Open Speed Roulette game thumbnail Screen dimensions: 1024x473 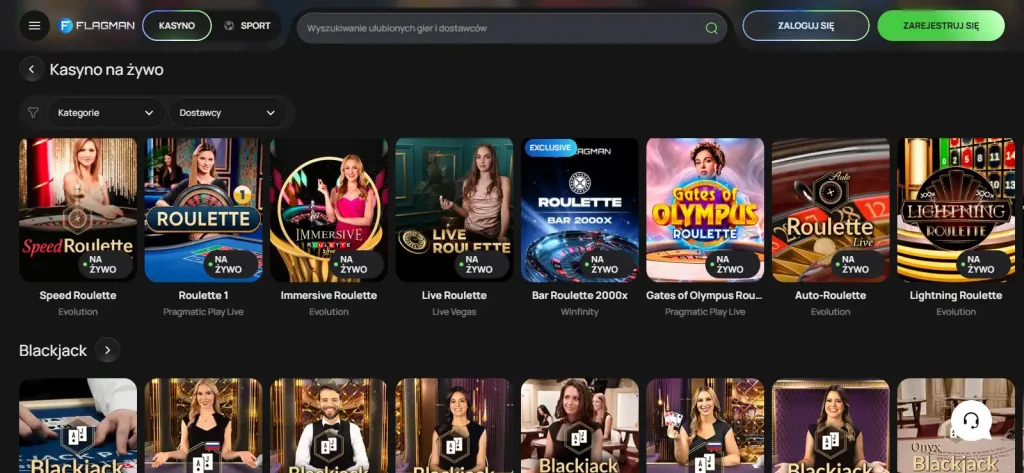coord(78,210)
